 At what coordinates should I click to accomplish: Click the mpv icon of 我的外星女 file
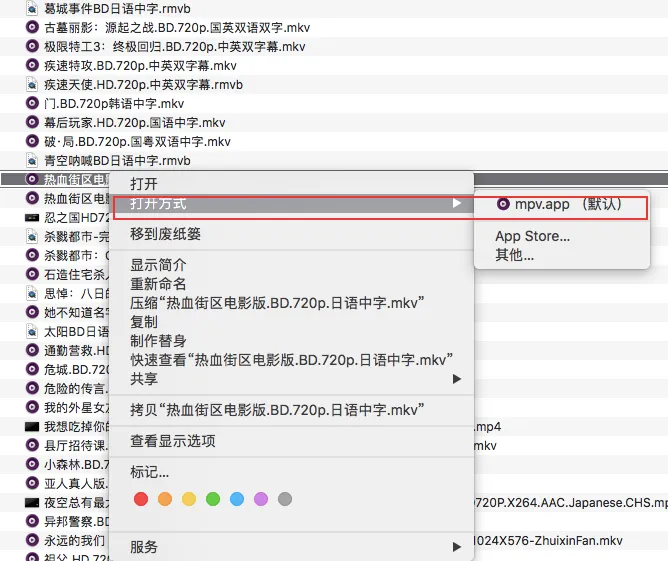(x=32, y=407)
